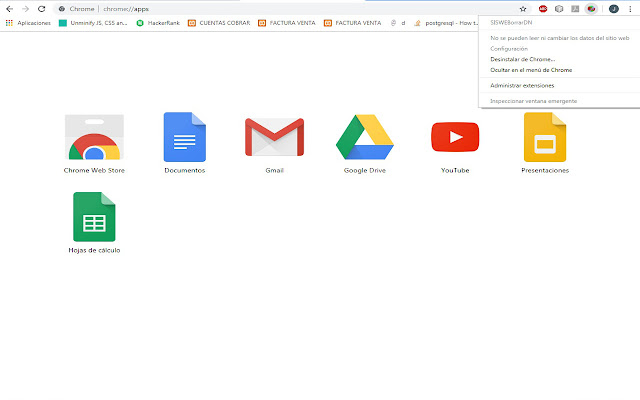Open FACTURA VENTA bookmark beside CUENTAS COBRAR

[x=287, y=23]
